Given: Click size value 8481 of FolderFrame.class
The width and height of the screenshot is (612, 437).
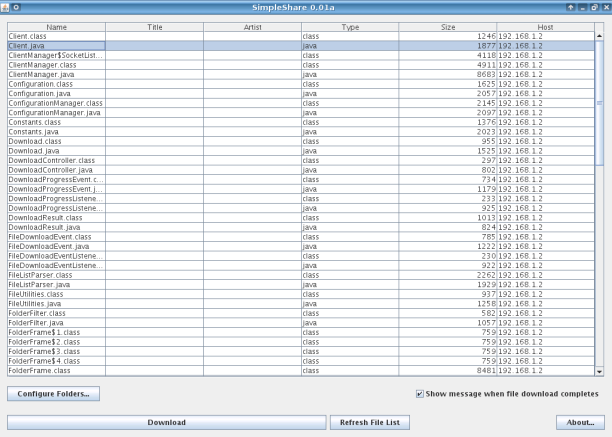Looking at the screenshot, I should [486, 371].
